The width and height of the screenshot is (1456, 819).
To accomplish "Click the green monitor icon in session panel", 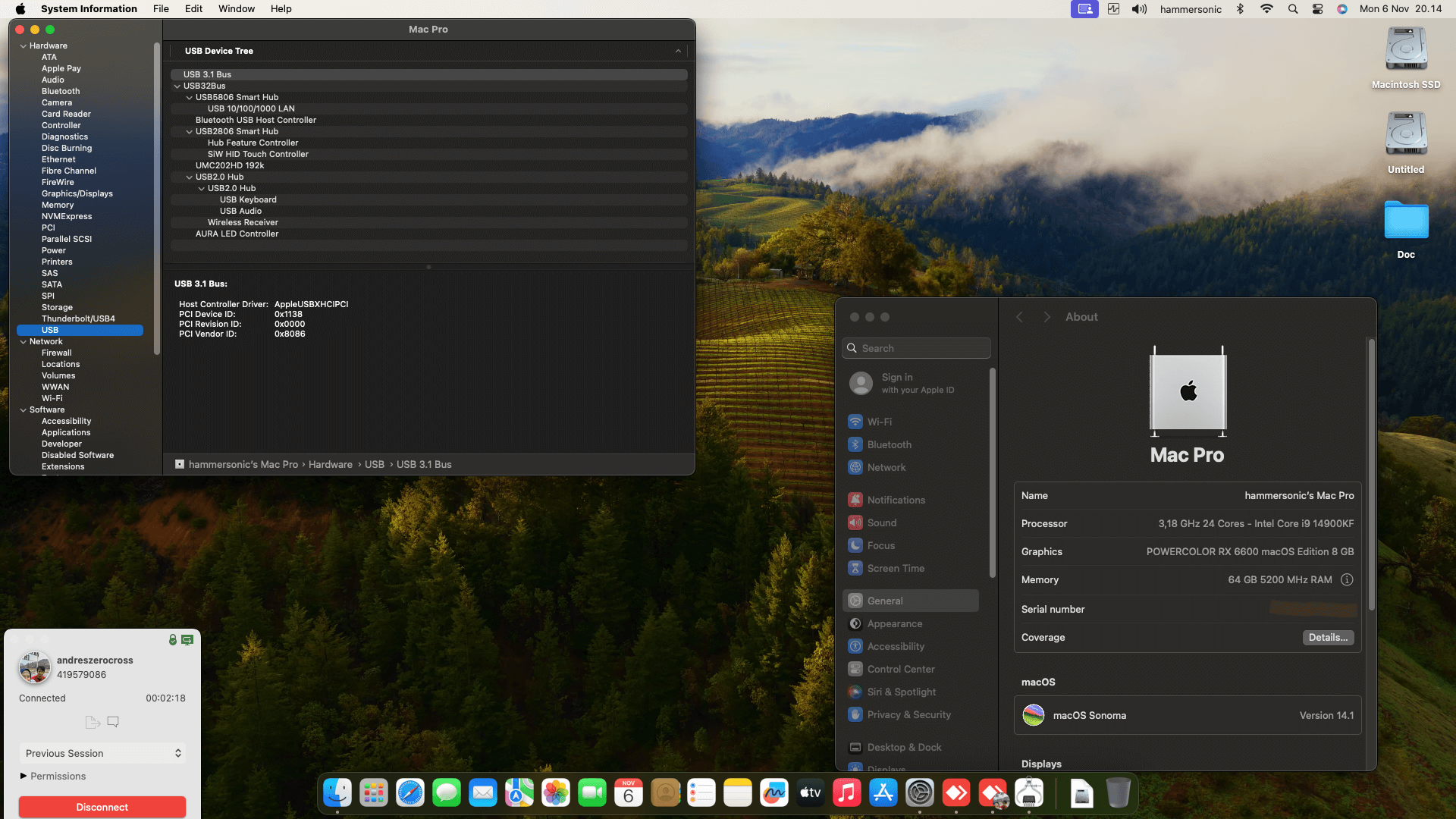I will pyautogui.click(x=187, y=640).
